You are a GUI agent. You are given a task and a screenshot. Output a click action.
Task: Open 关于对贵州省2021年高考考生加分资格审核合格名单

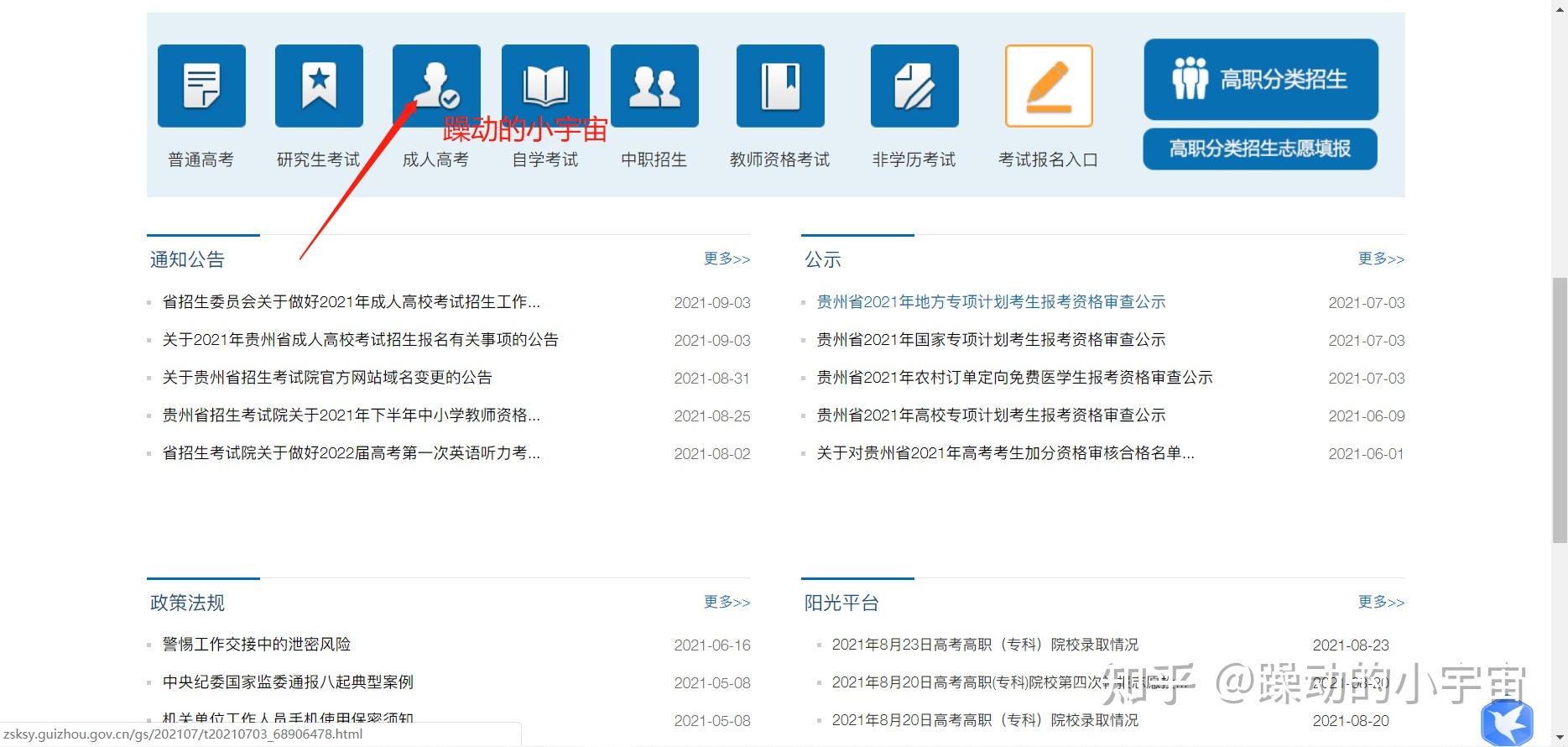pos(1006,453)
